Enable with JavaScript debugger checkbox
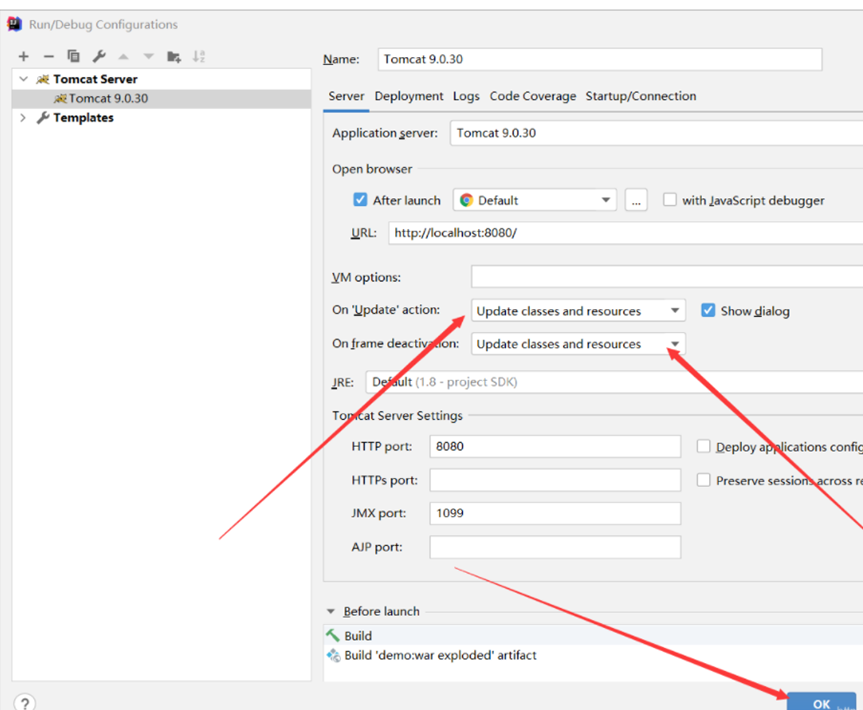 pos(670,200)
